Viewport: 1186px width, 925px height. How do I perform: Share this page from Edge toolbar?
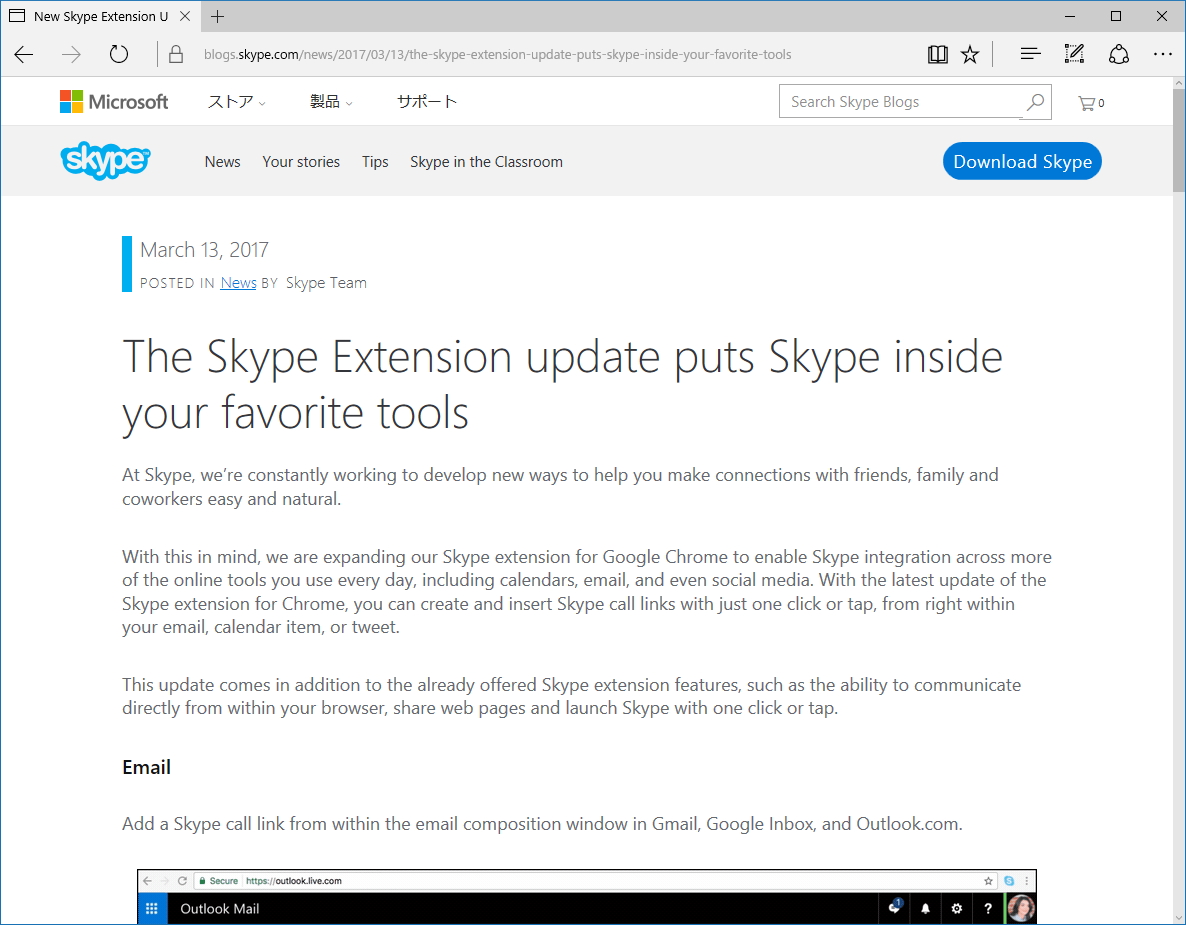(x=1118, y=54)
